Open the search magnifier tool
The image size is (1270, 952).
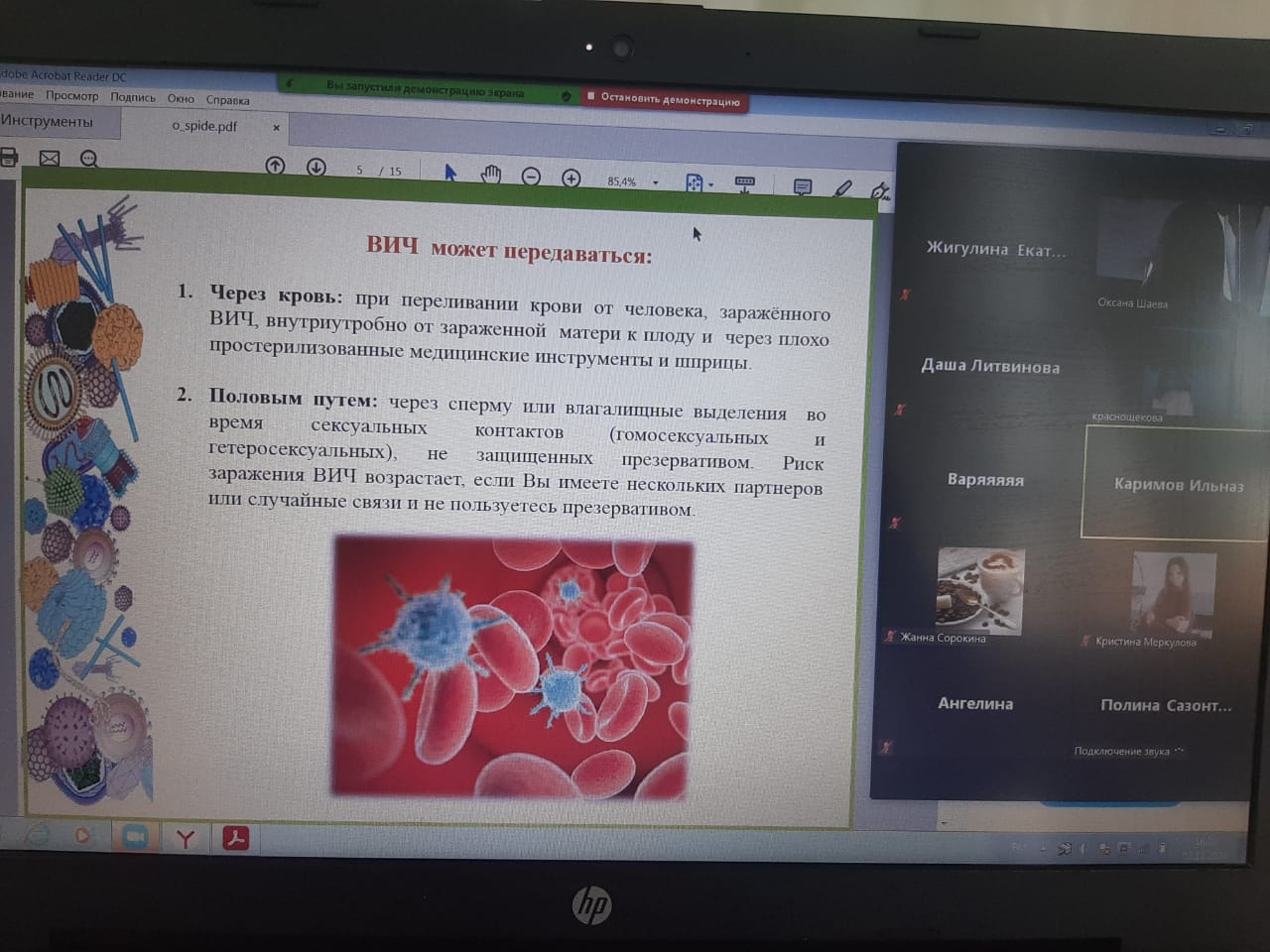coord(89,159)
